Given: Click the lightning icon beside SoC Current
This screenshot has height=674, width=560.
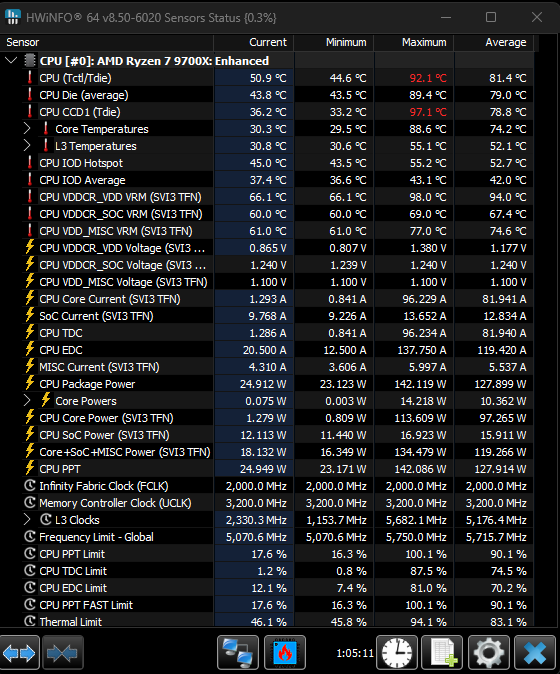Looking at the screenshot, I should (x=30, y=316).
